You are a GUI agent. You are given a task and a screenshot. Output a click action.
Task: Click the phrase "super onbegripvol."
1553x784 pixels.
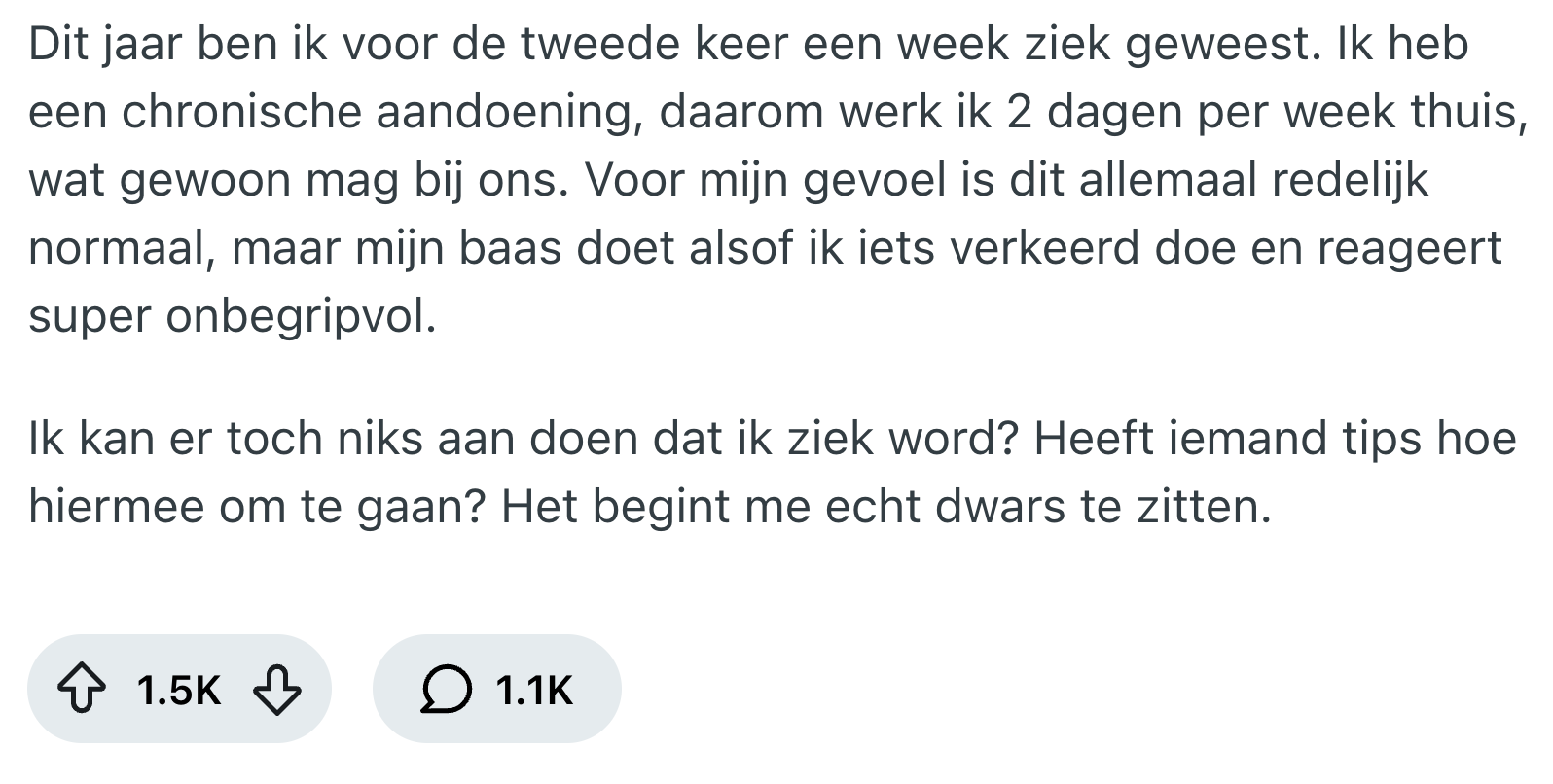pyautogui.click(x=232, y=317)
